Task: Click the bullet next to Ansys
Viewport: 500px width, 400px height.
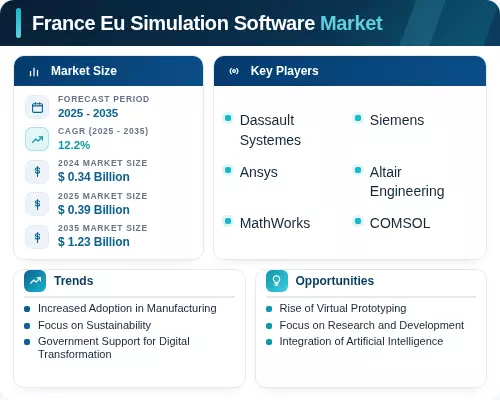Action: pos(228,170)
